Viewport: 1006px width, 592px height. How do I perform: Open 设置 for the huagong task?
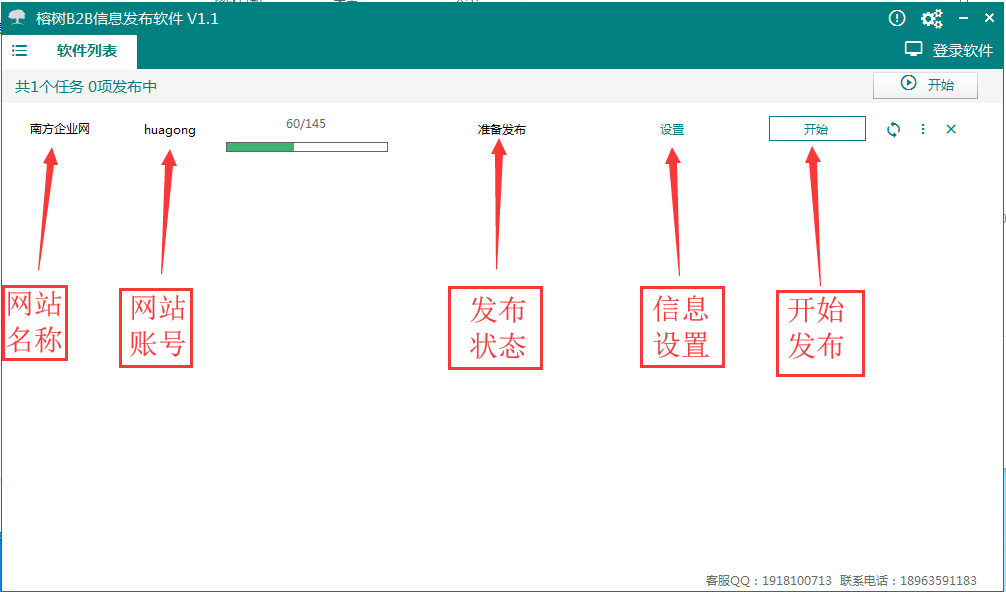coord(672,130)
